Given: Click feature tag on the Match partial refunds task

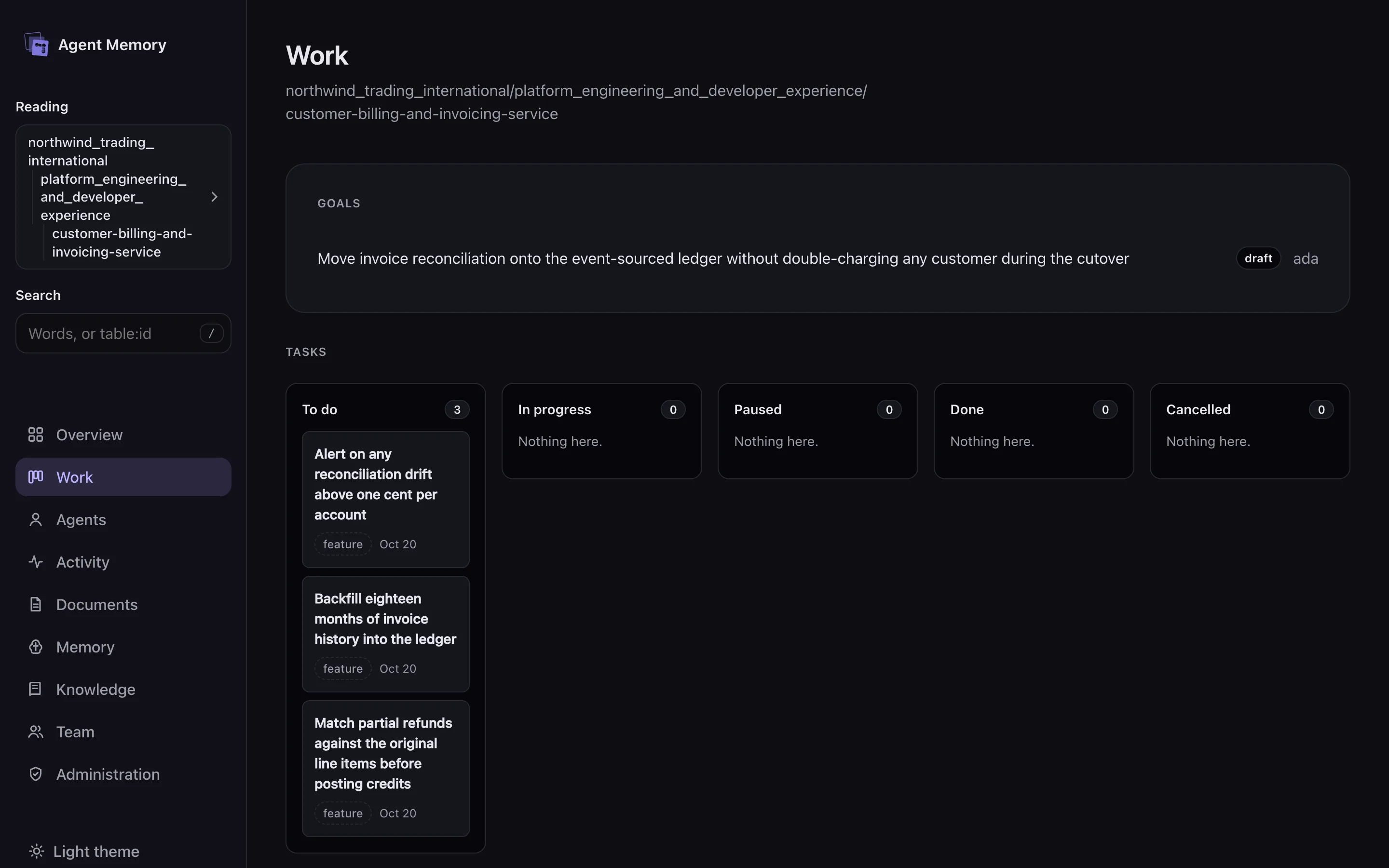Looking at the screenshot, I should (342, 814).
